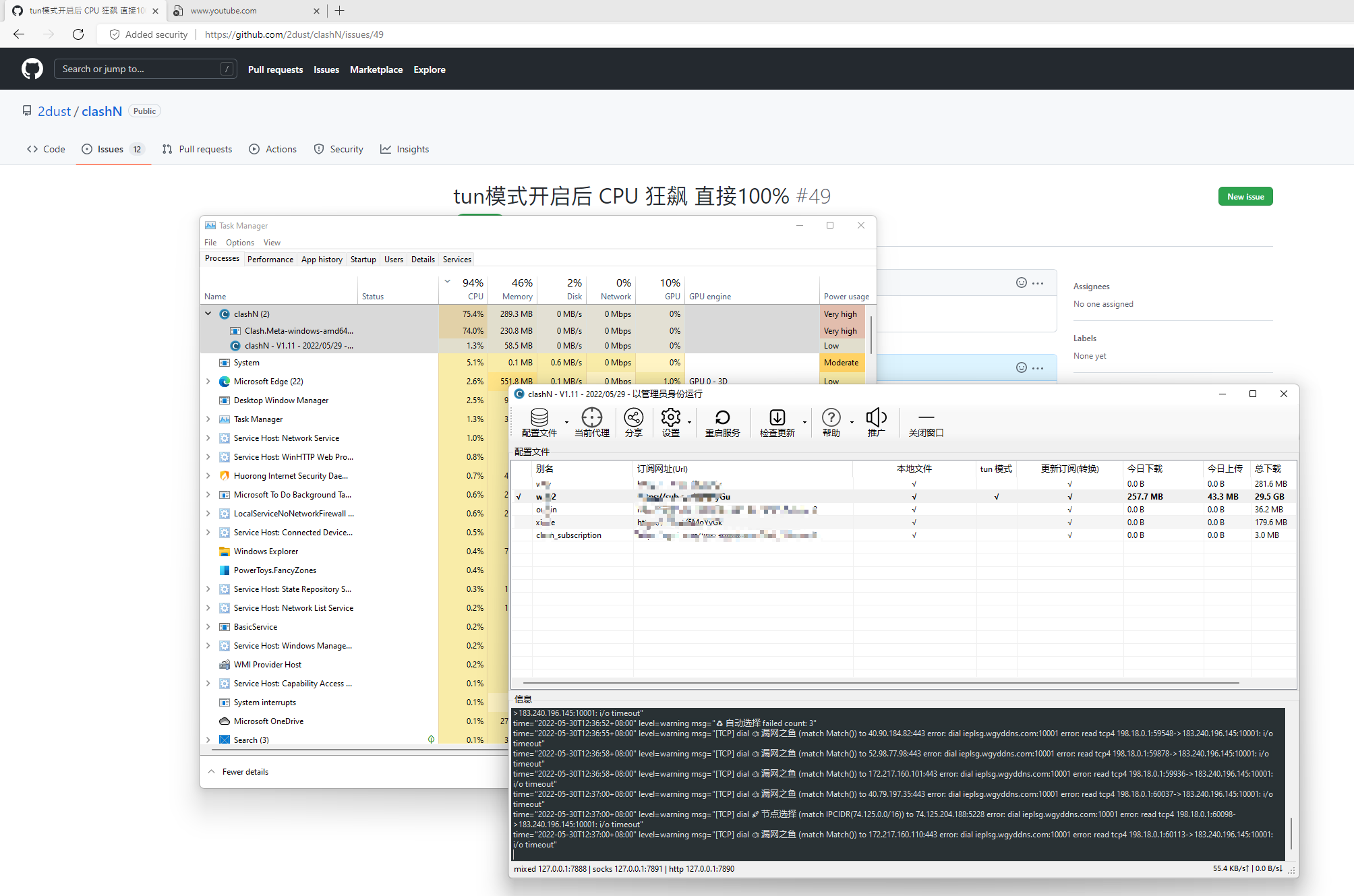Click the 重启服务 restart icon
This screenshot has height=896, width=1354.
click(x=722, y=418)
